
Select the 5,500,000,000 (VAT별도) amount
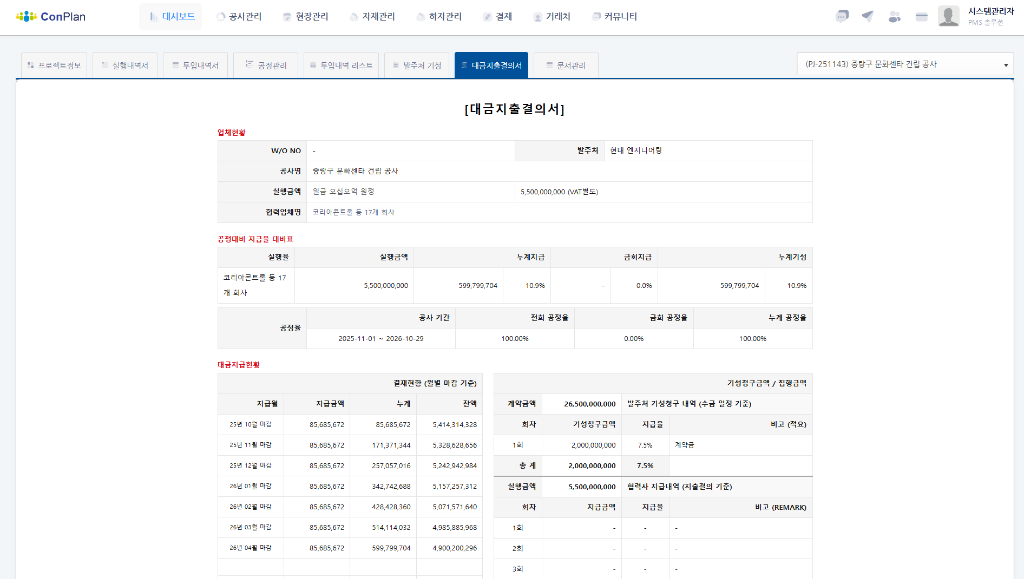(x=559, y=192)
